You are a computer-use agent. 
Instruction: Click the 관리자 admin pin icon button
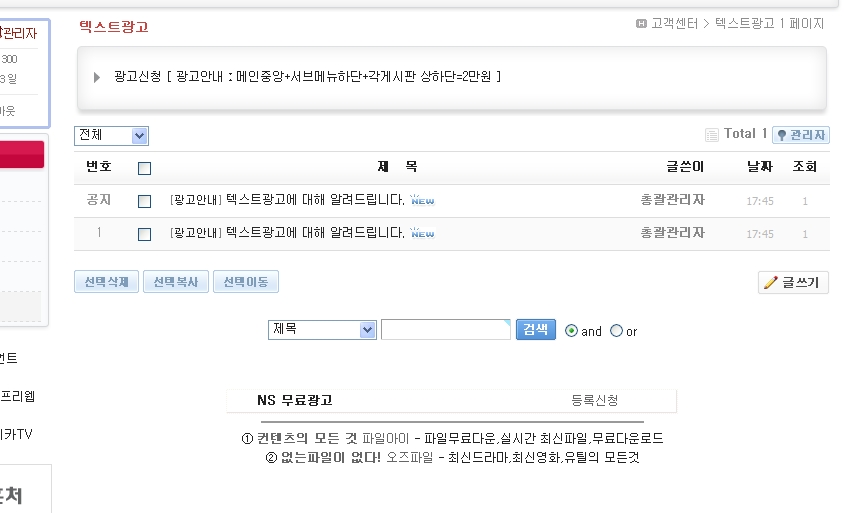tap(801, 135)
